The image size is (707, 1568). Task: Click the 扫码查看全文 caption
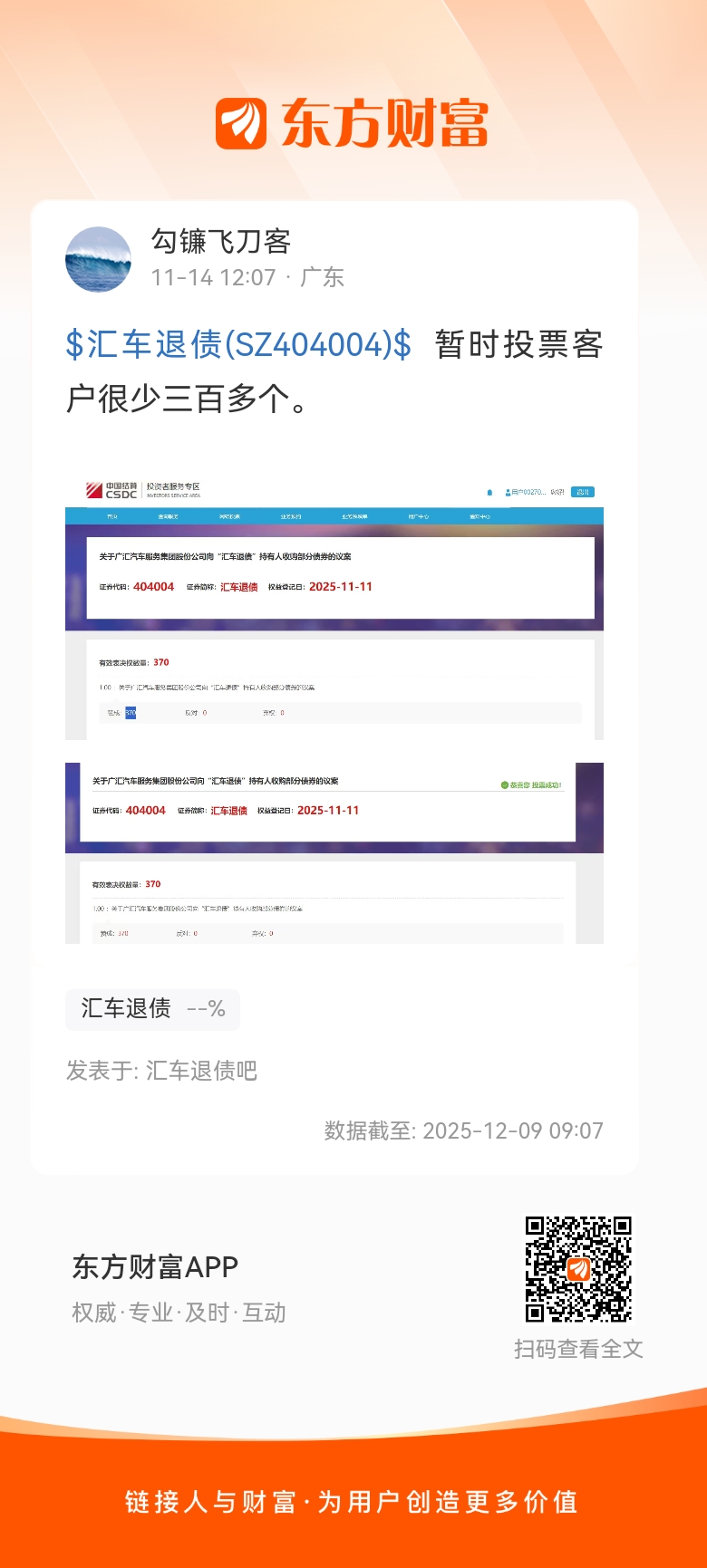coord(578,1349)
